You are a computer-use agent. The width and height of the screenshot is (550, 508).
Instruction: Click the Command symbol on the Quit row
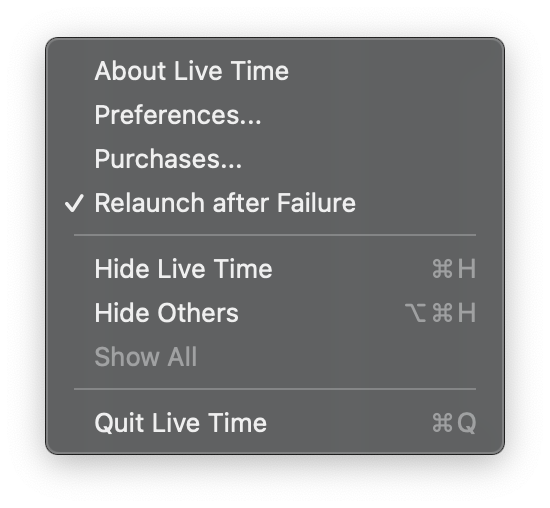[442, 422]
